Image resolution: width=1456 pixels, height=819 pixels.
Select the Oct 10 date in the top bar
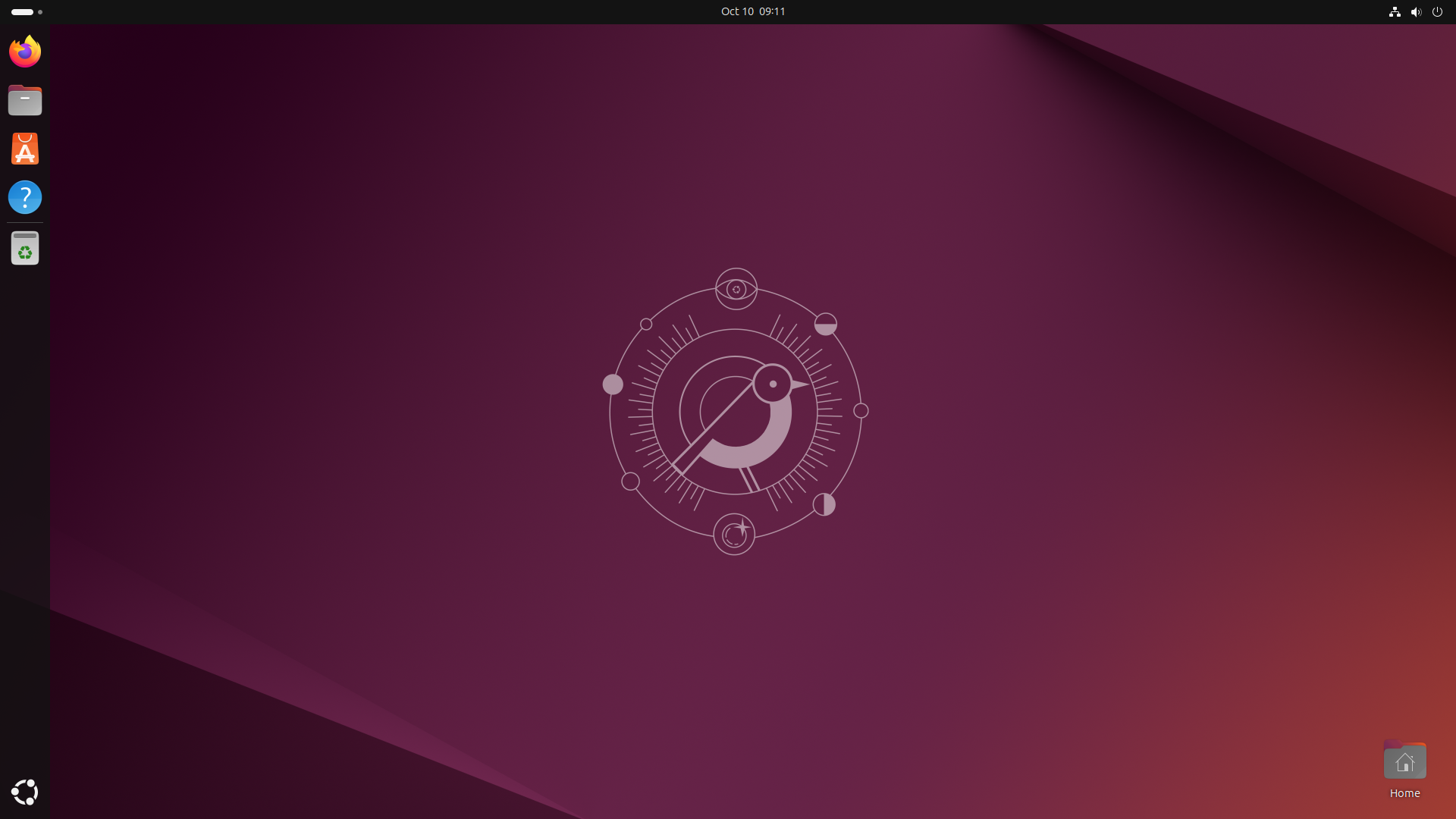pyautogui.click(x=736, y=11)
